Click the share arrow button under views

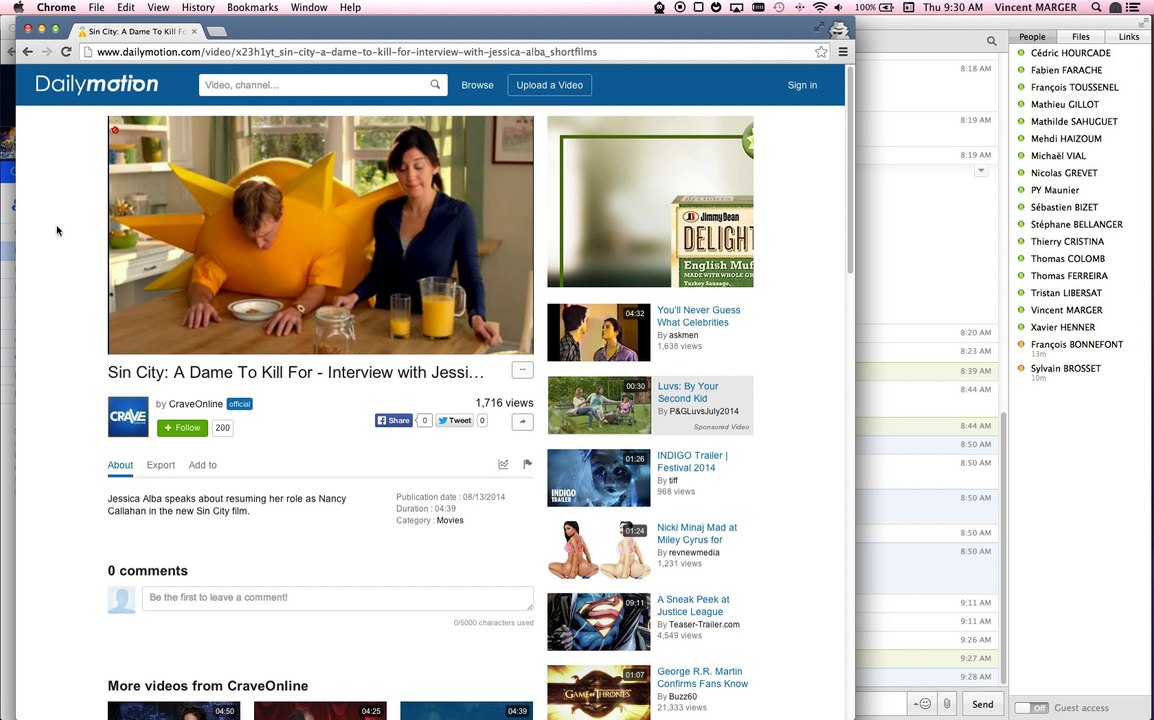(x=523, y=422)
